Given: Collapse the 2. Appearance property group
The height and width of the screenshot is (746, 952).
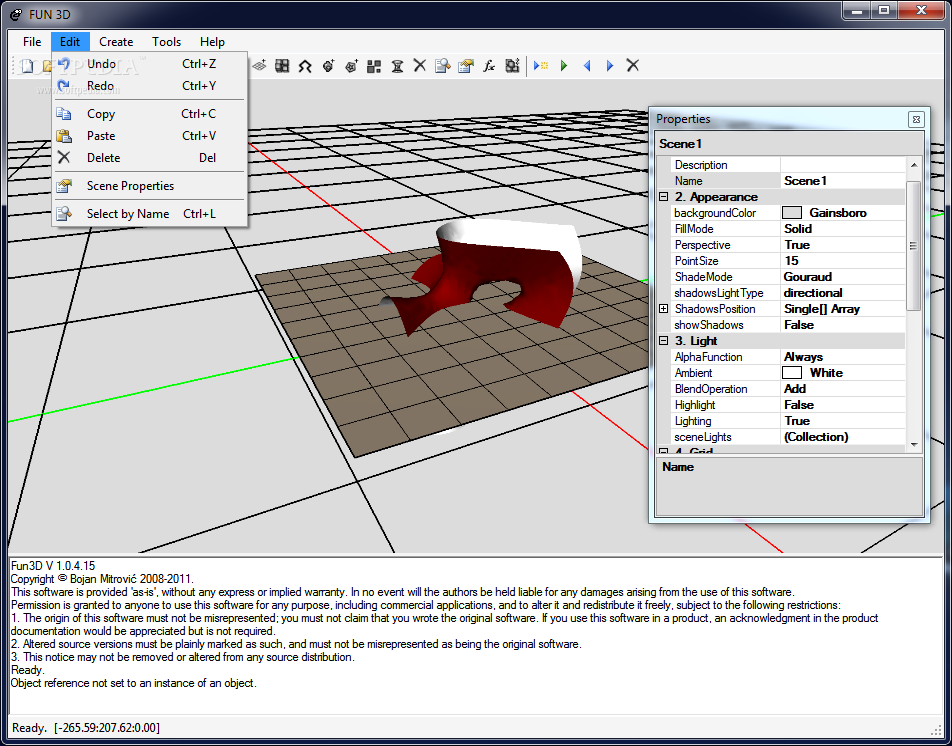Looking at the screenshot, I should point(664,197).
